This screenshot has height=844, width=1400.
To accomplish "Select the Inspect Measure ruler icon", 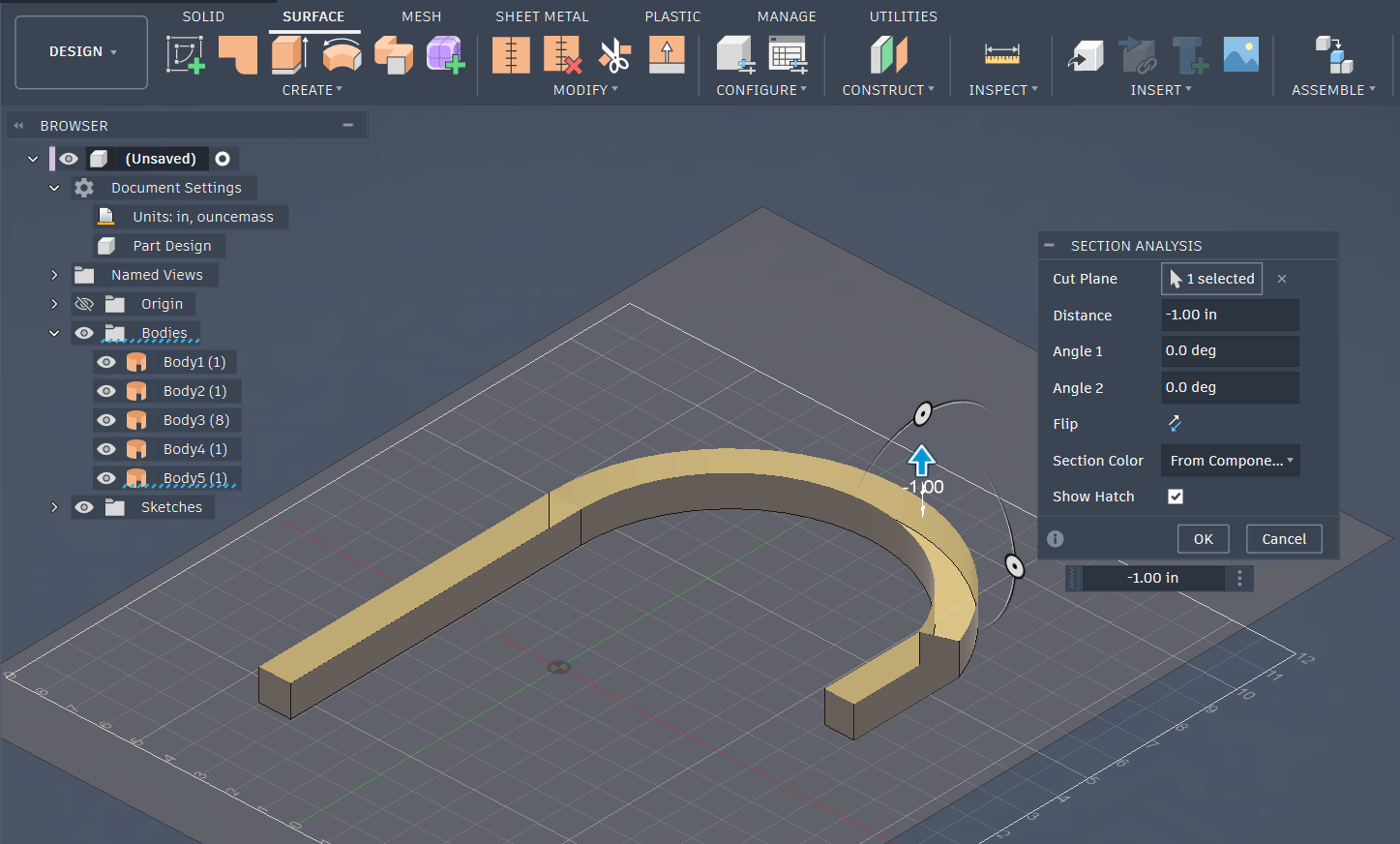I will pos(1002,54).
